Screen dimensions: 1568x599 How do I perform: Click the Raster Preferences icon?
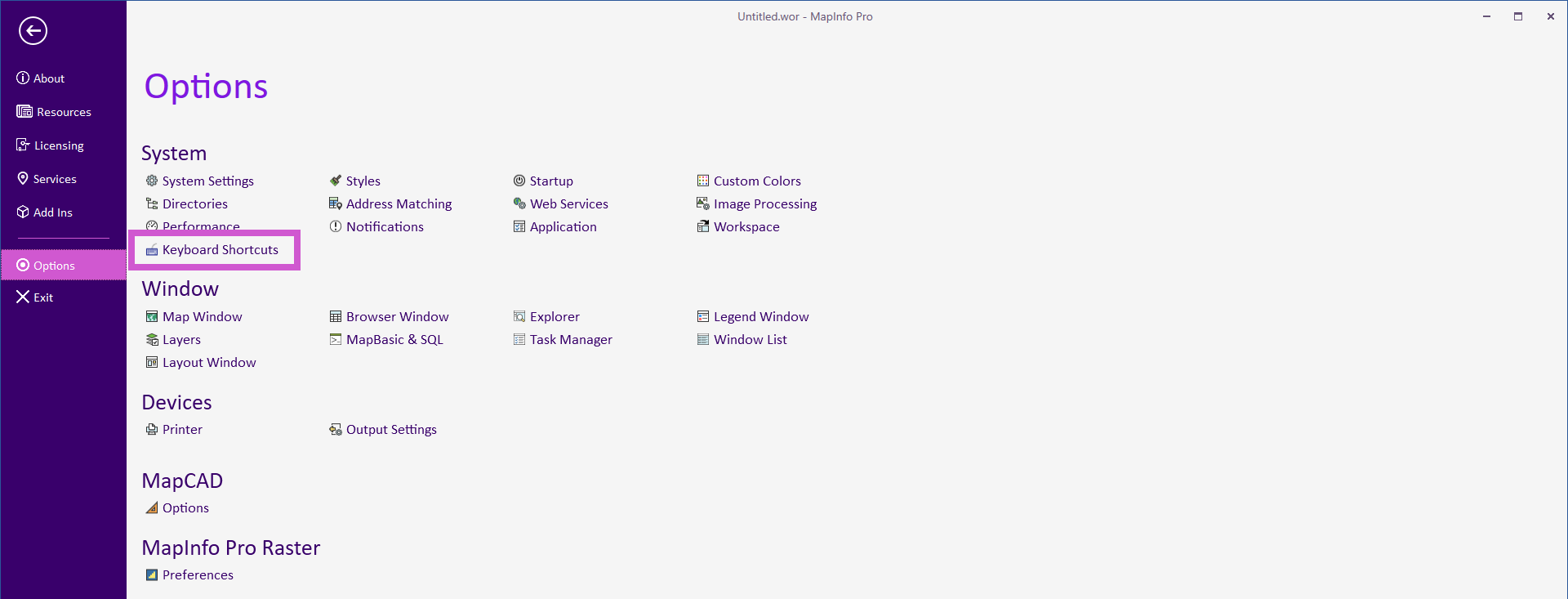click(x=152, y=574)
